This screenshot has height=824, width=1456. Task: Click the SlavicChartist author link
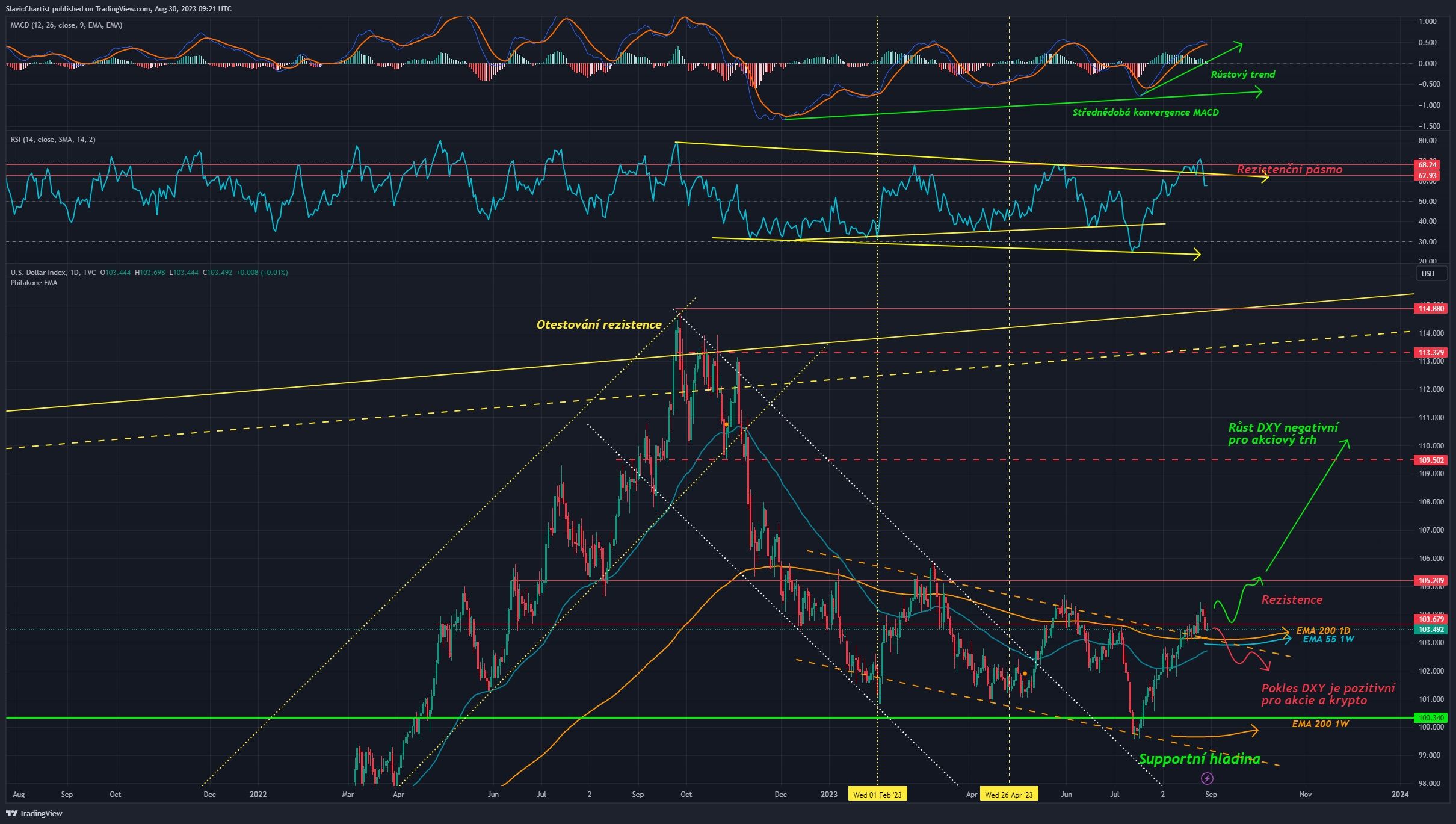coord(29,9)
